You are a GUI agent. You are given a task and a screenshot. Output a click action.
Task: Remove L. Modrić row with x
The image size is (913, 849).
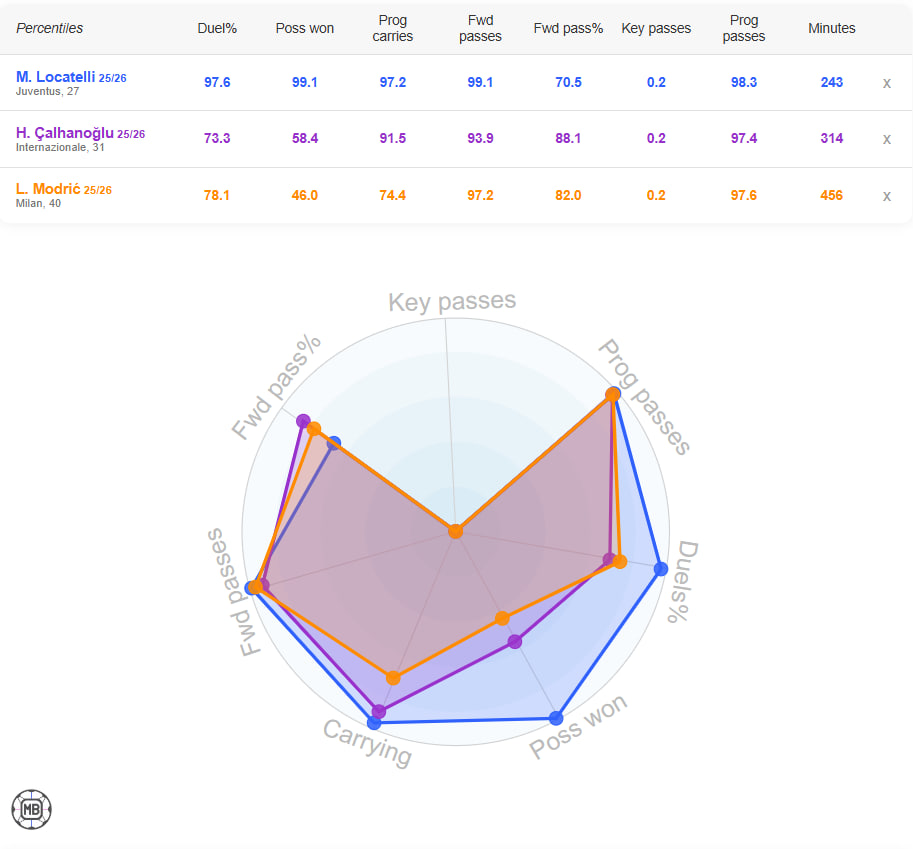coord(886,196)
